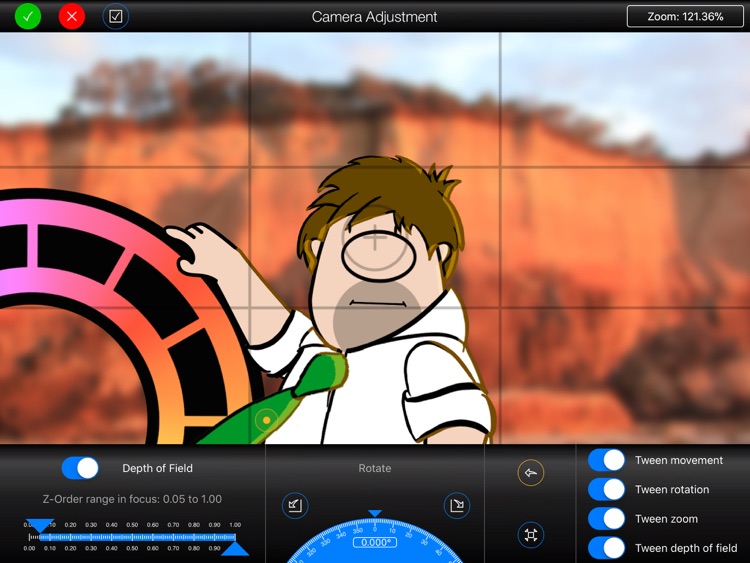Image resolution: width=750 pixels, height=563 pixels.
Task: Click rotate counter-clockwise icon
Action: 295,505
